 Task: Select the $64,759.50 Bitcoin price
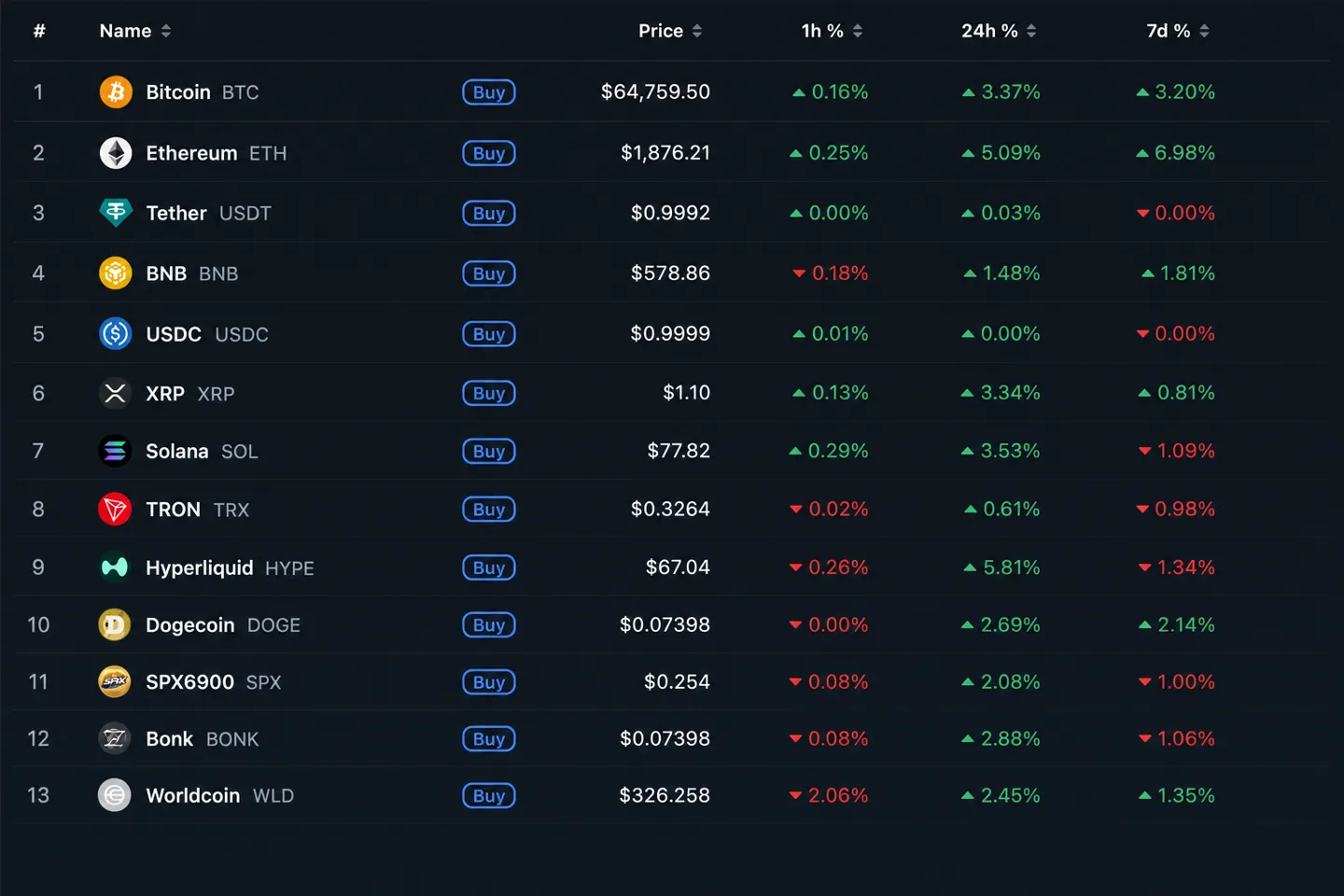tap(655, 92)
